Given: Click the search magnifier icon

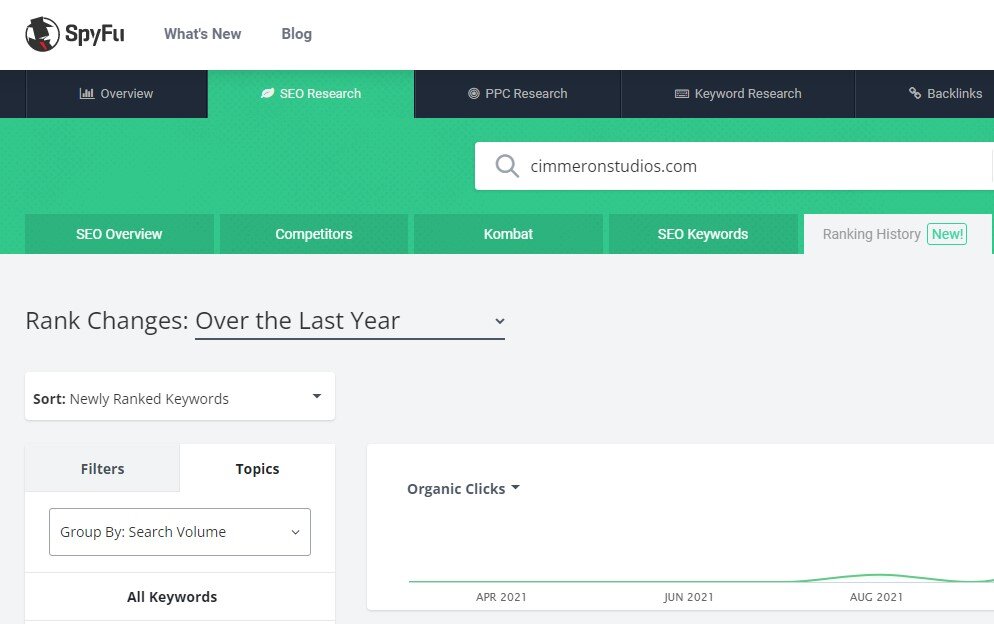Looking at the screenshot, I should click(x=507, y=166).
